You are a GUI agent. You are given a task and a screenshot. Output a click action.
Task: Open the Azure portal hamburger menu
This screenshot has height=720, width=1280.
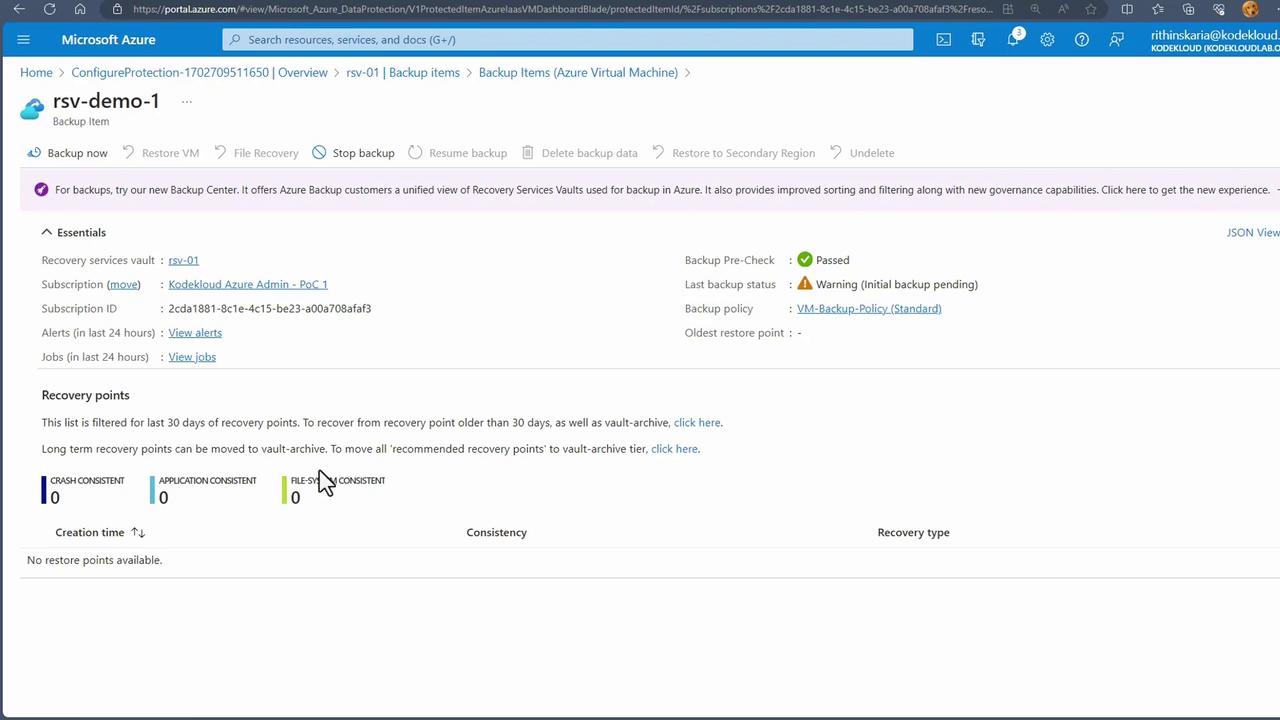(x=24, y=40)
